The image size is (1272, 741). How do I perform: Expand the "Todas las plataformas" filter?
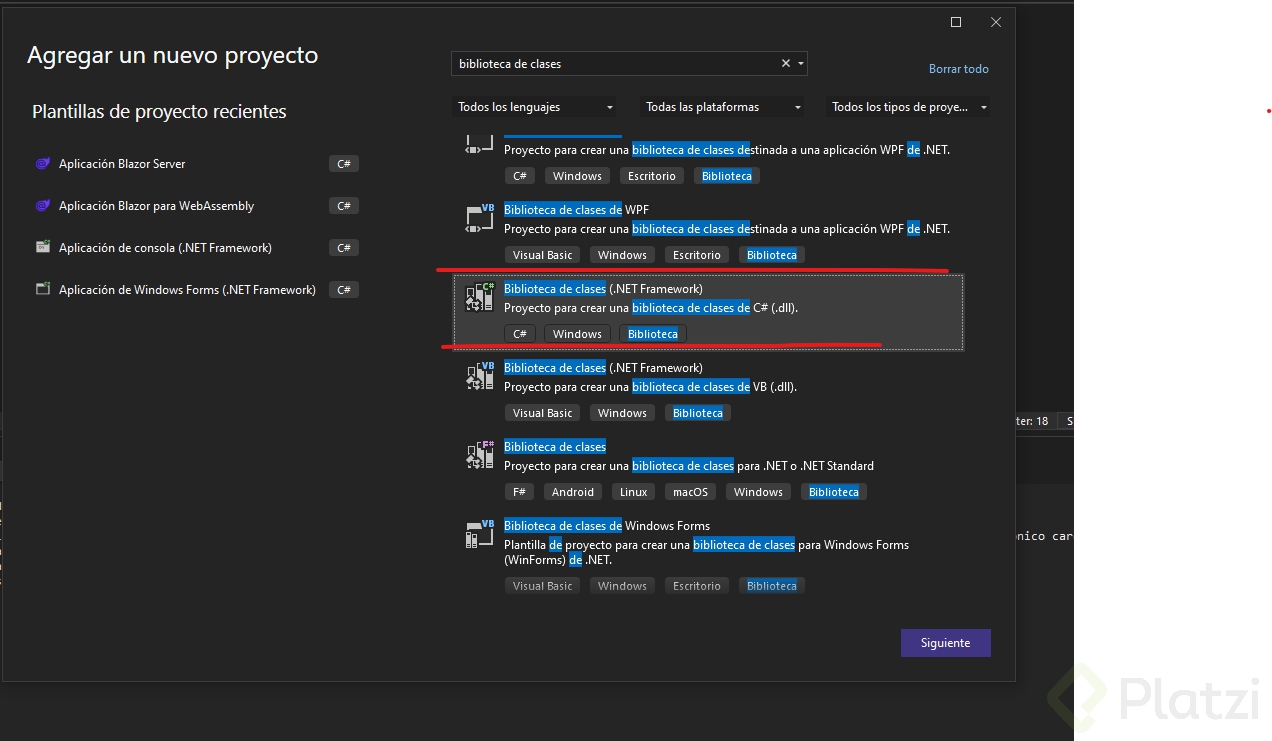tap(723, 107)
